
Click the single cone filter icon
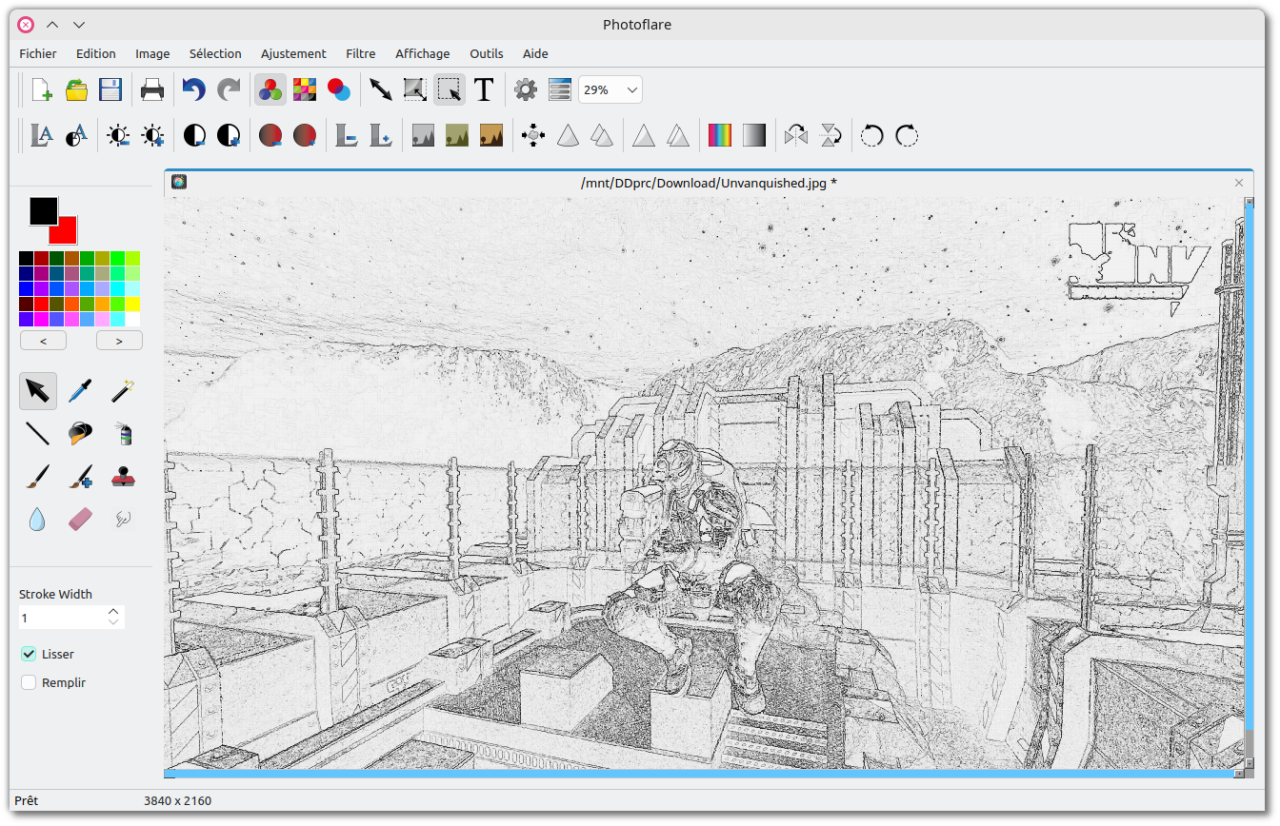[568, 135]
